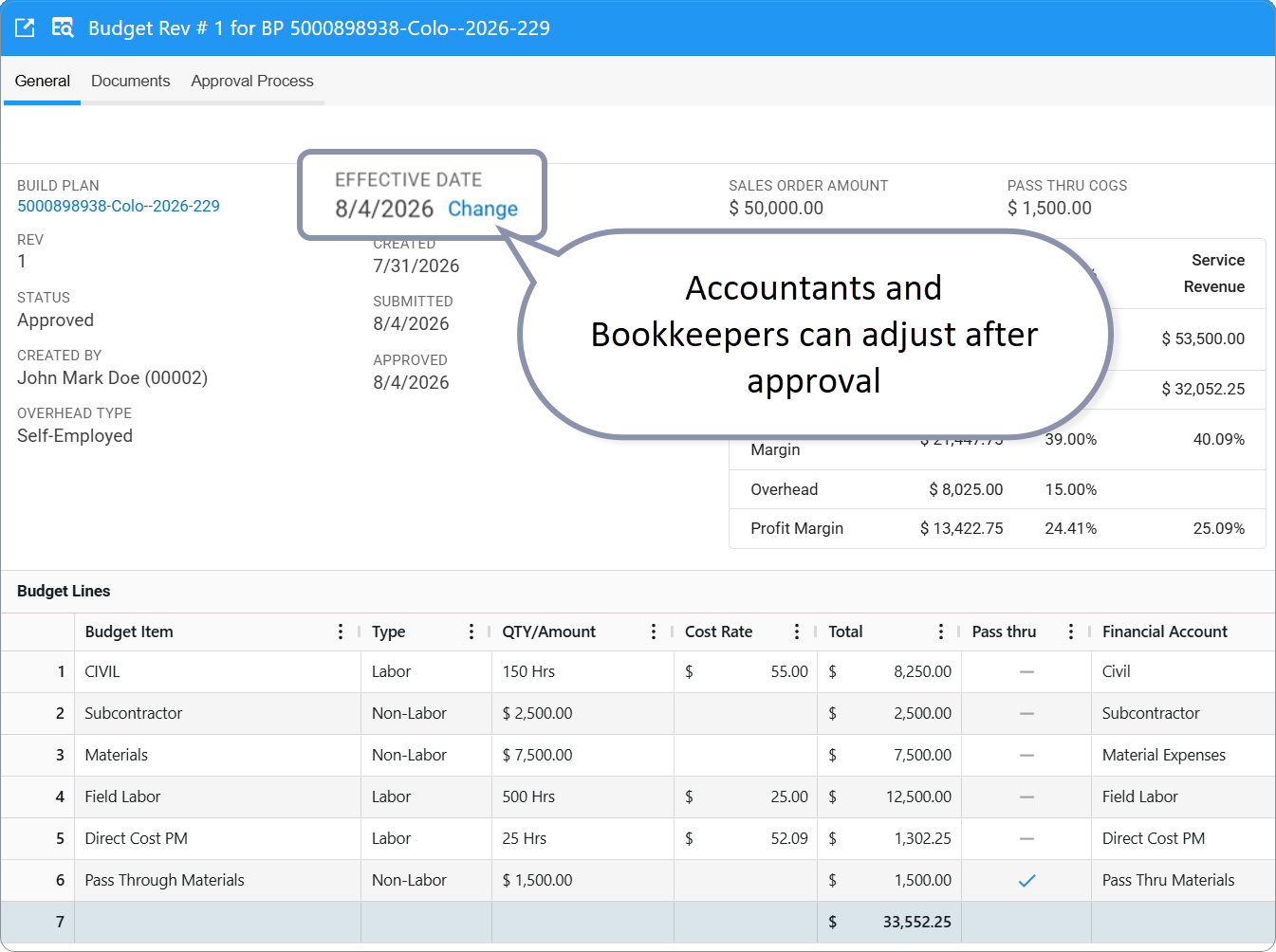Click the 150 Hrs quantity cell

pyautogui.click(x=583, y=671)
